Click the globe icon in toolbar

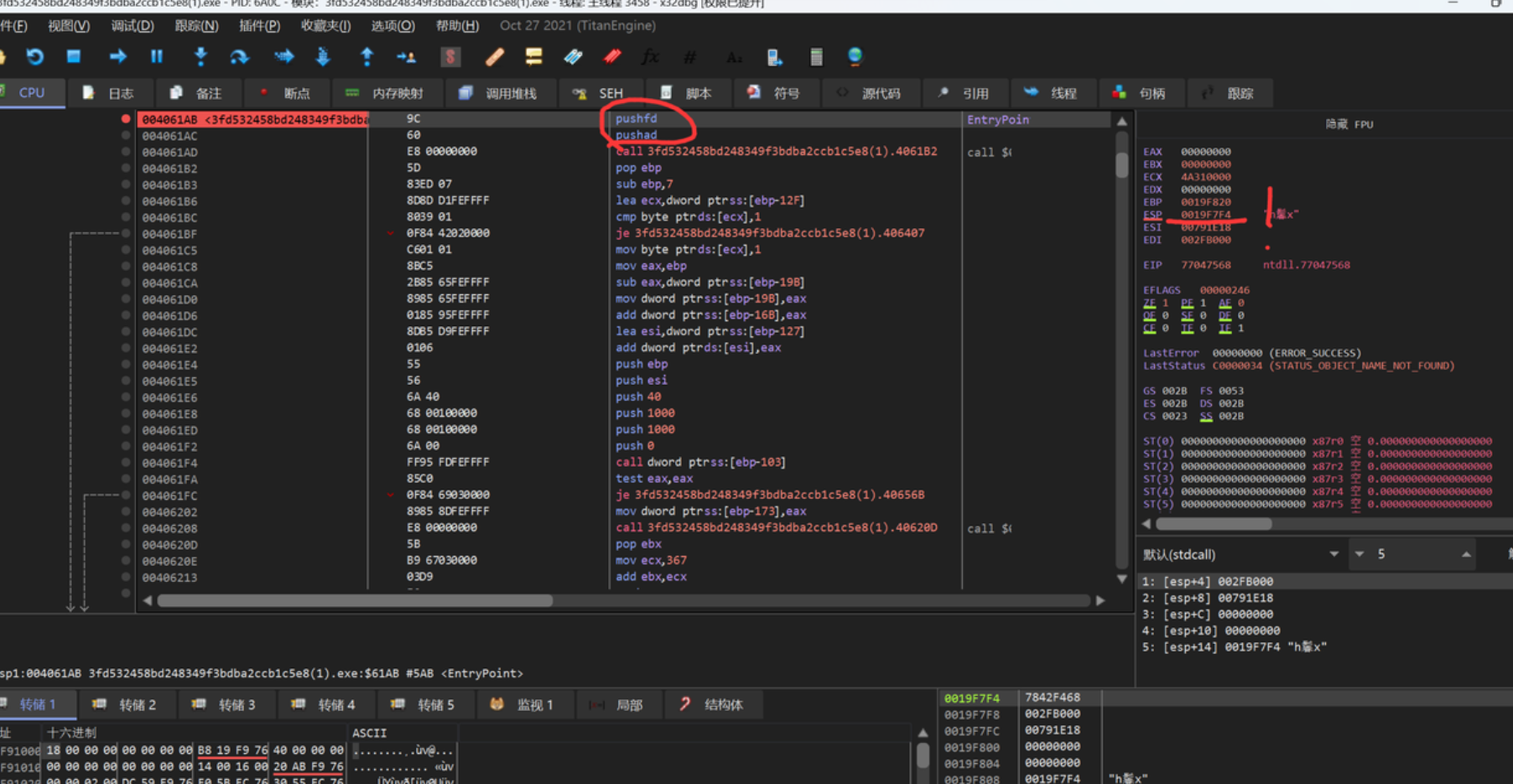tap(855, 57)
